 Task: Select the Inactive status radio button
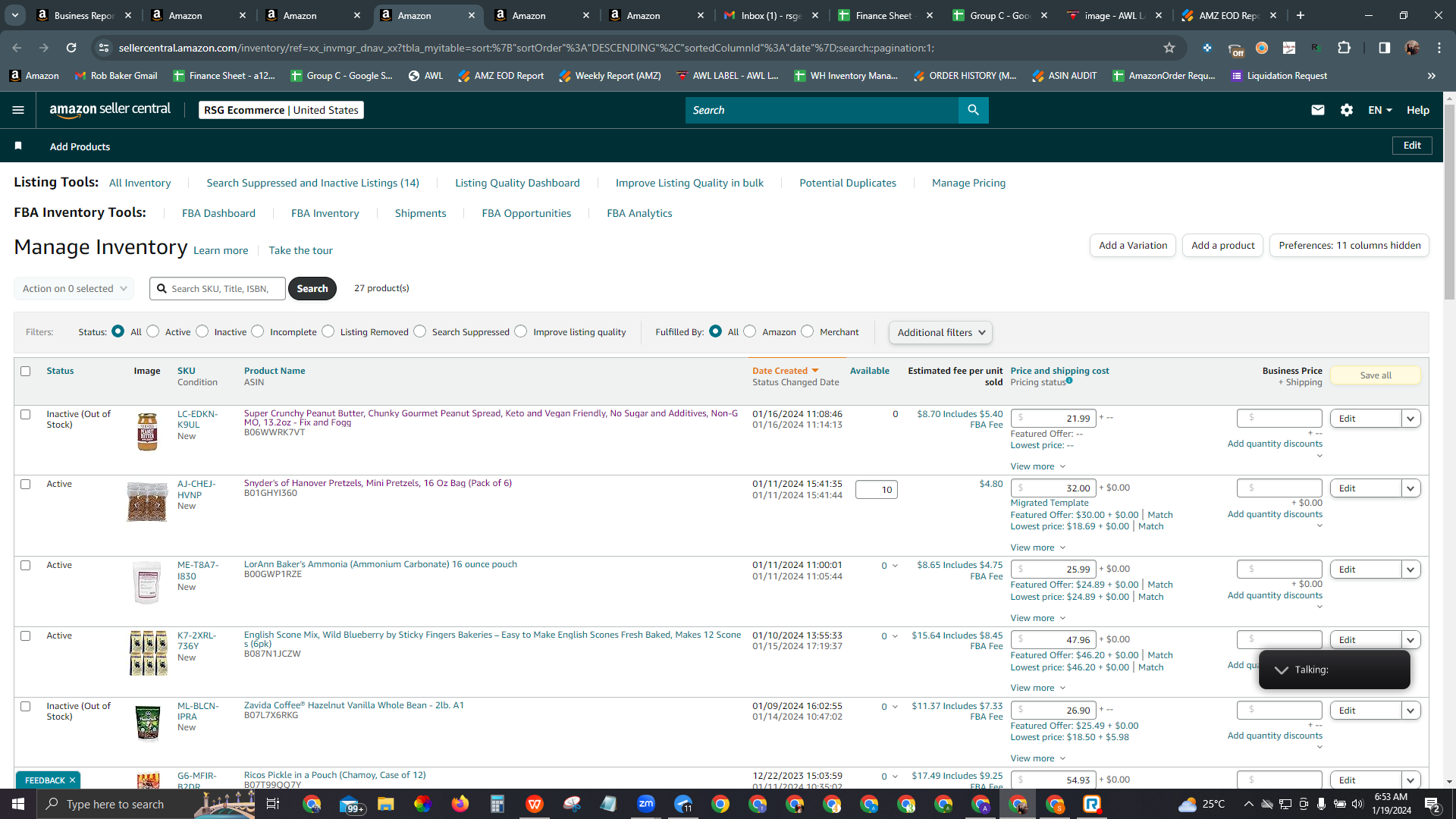[202, 331]
